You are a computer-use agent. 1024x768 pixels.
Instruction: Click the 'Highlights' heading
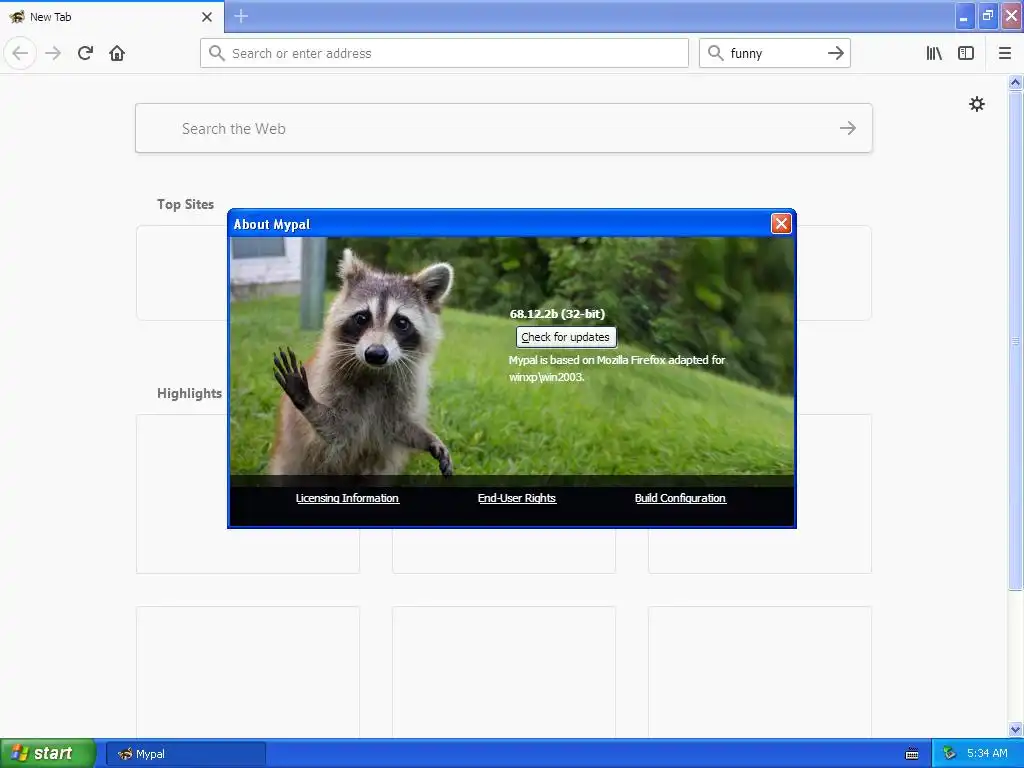tap(189, 393)
